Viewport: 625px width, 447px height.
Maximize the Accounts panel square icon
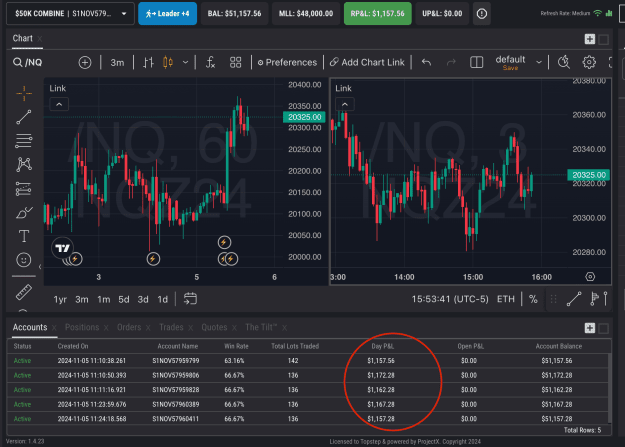click(603, 328)
